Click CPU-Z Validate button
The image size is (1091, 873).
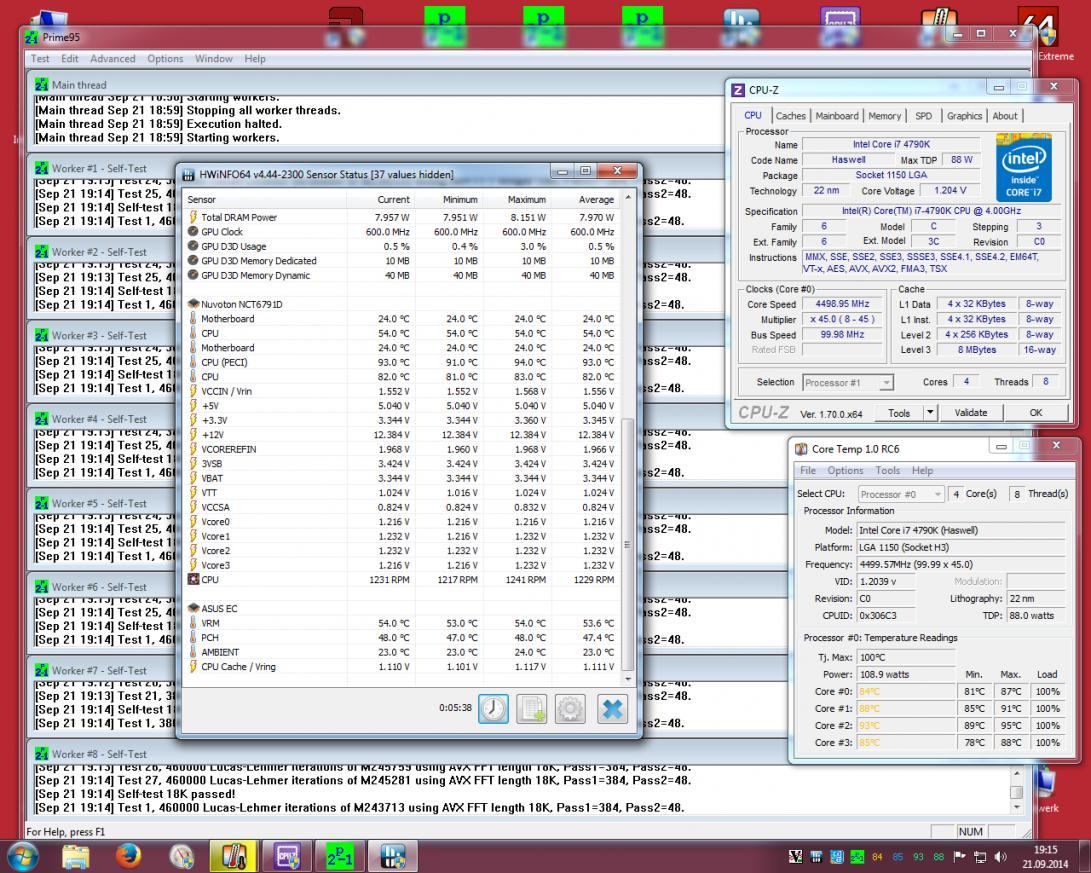(x=971, y=413)
